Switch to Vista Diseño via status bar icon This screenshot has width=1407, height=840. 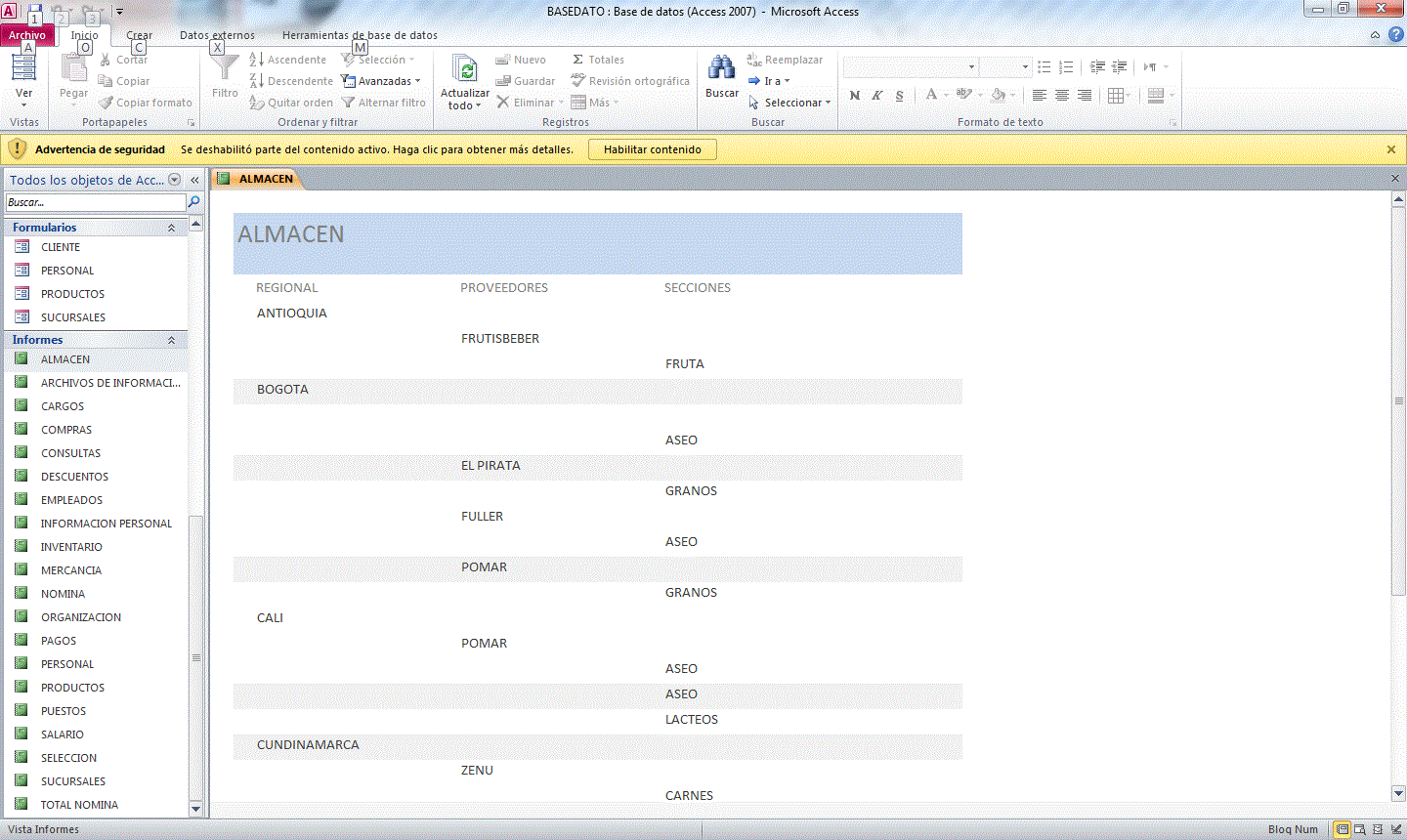click(x=1393, y=828)
